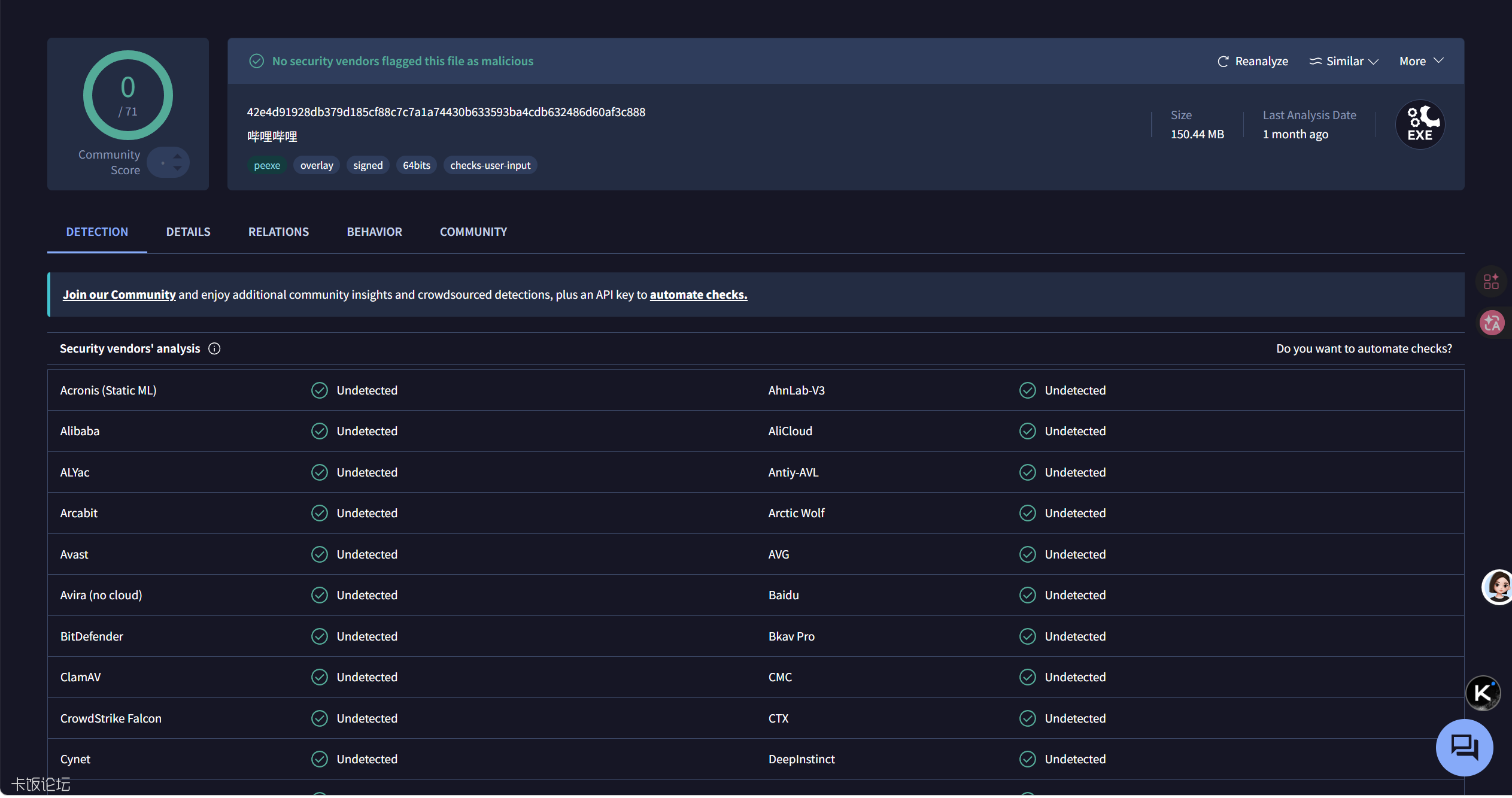Vote down the community score

coord(177,169)
